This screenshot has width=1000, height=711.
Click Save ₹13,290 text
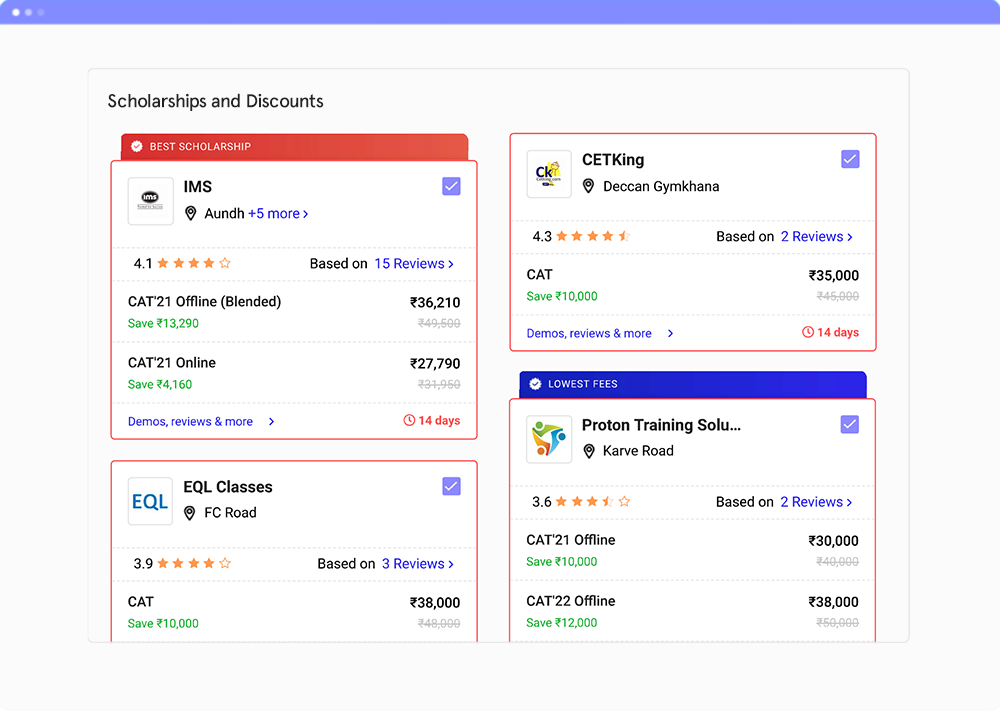163,323
